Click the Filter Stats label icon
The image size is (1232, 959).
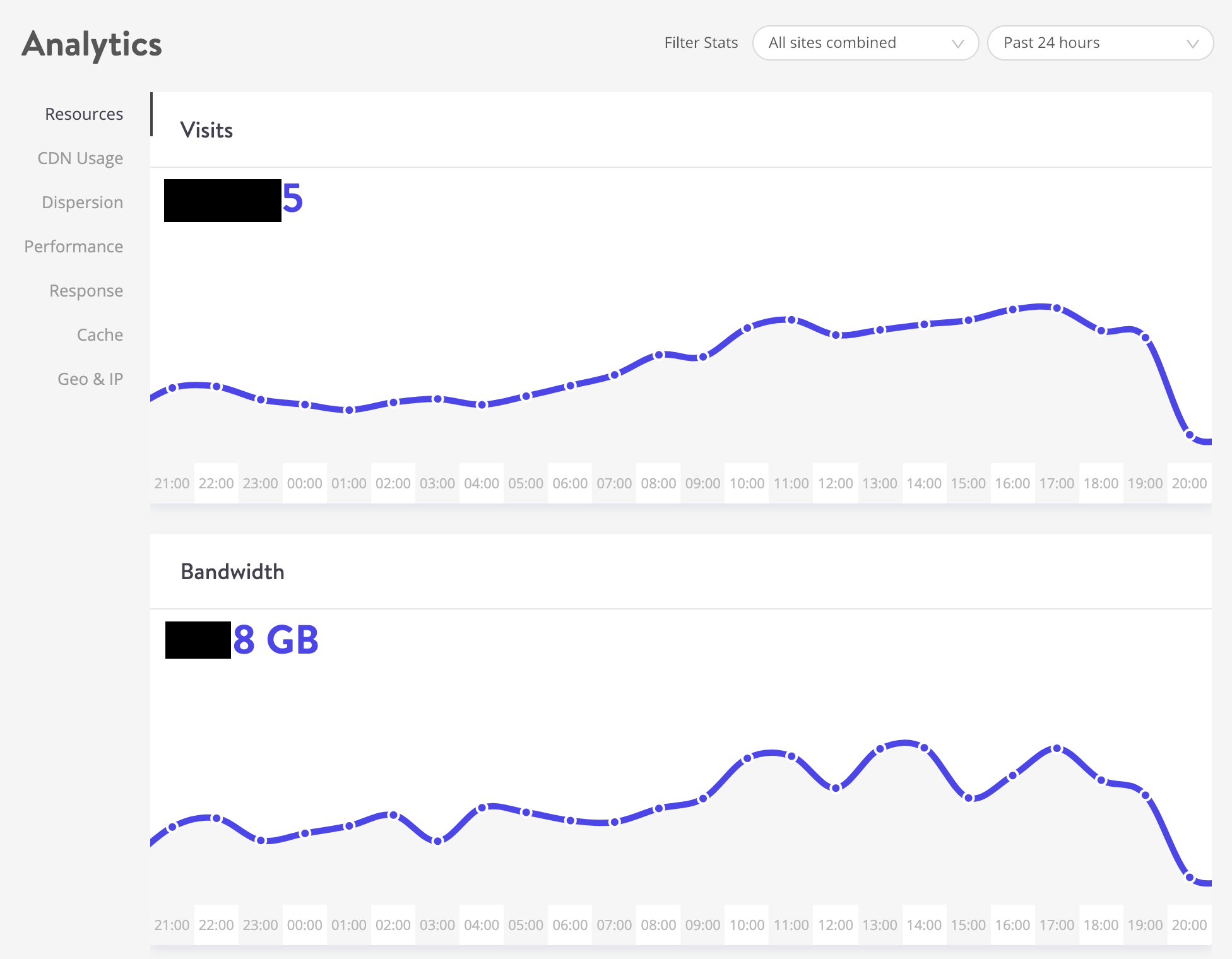tap(701, 42)
